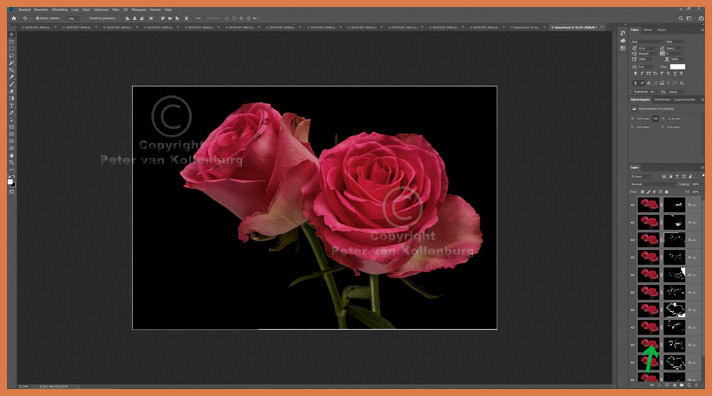This screenshot has height=396, width=712.
Task: Open the History collapsed panel icon
Action: tap(623, 33)
